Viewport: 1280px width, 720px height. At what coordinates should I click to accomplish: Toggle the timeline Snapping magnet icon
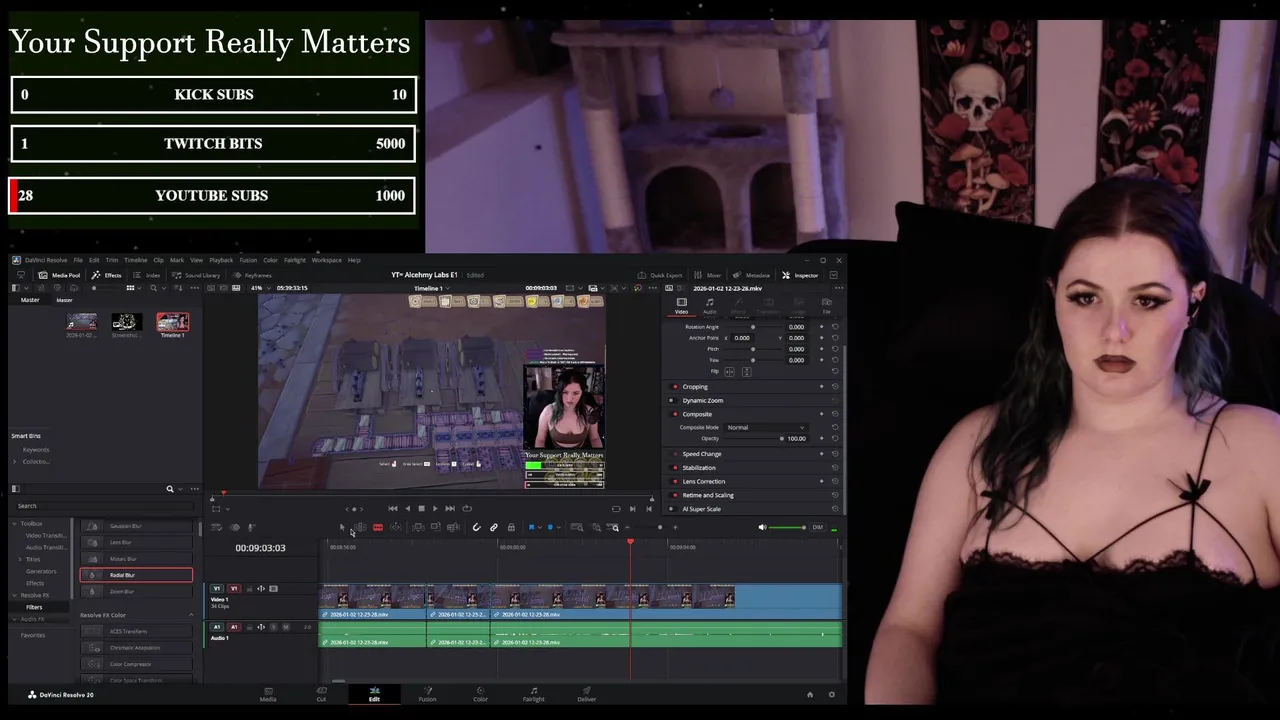tap(476, 527)
